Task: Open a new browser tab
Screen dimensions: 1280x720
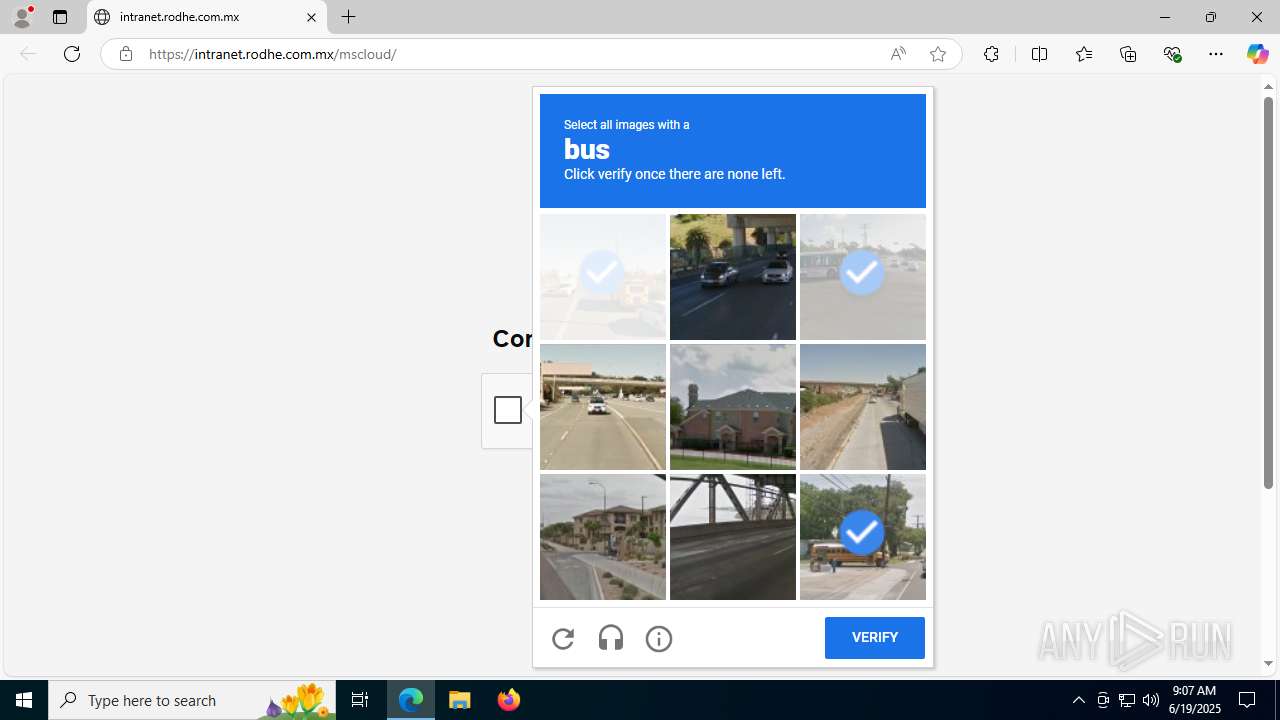Action: click(x=349, y=17)
